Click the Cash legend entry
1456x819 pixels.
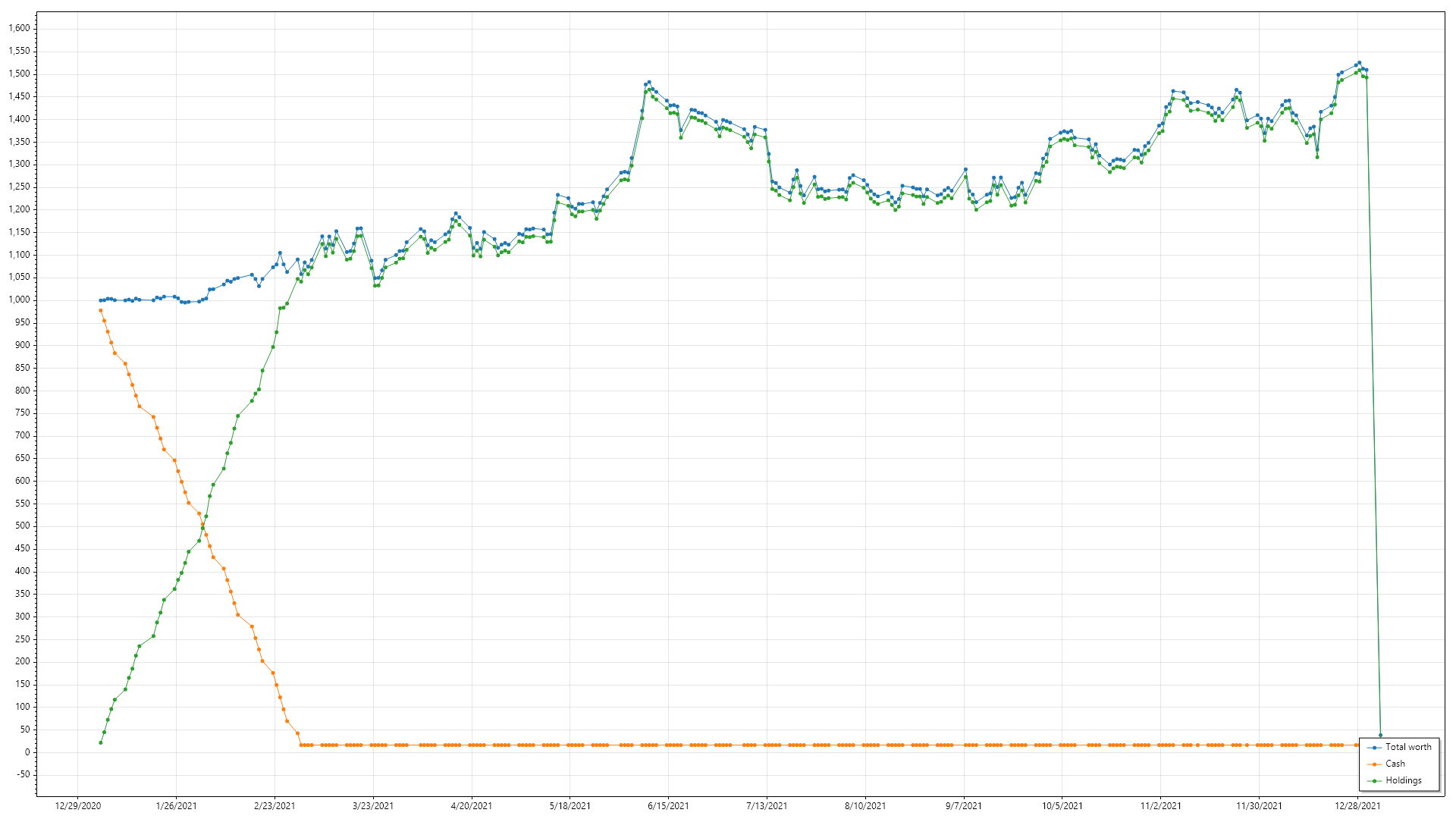pos(1386,764)
